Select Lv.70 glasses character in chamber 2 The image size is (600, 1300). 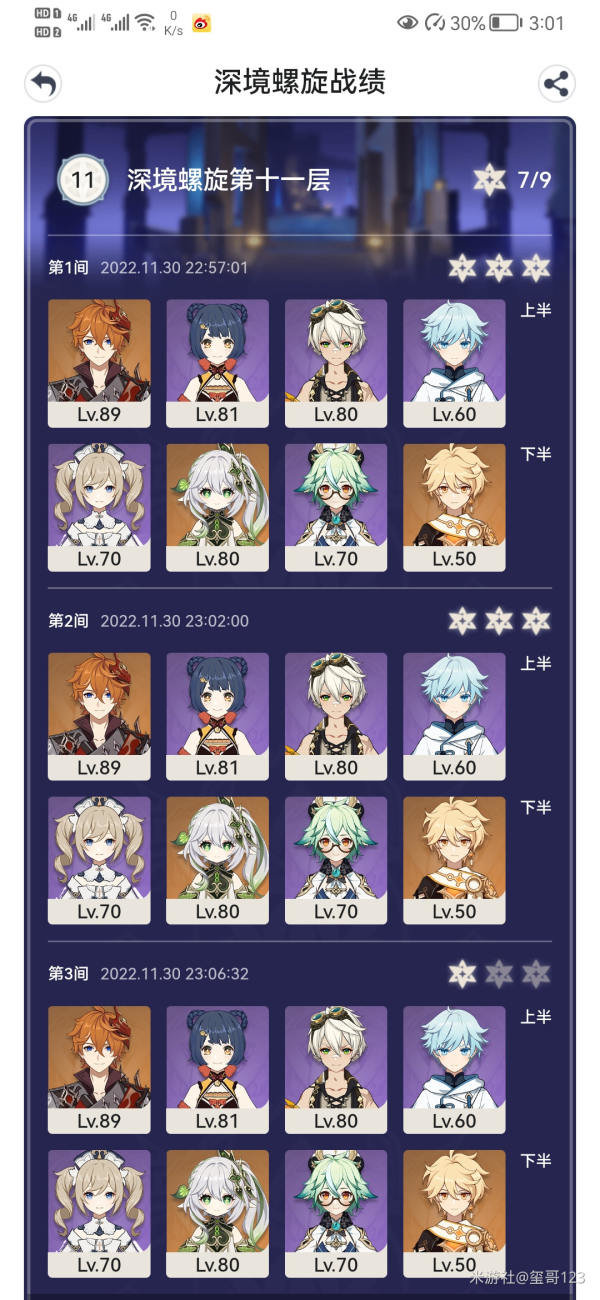click(x=336, y=861)
